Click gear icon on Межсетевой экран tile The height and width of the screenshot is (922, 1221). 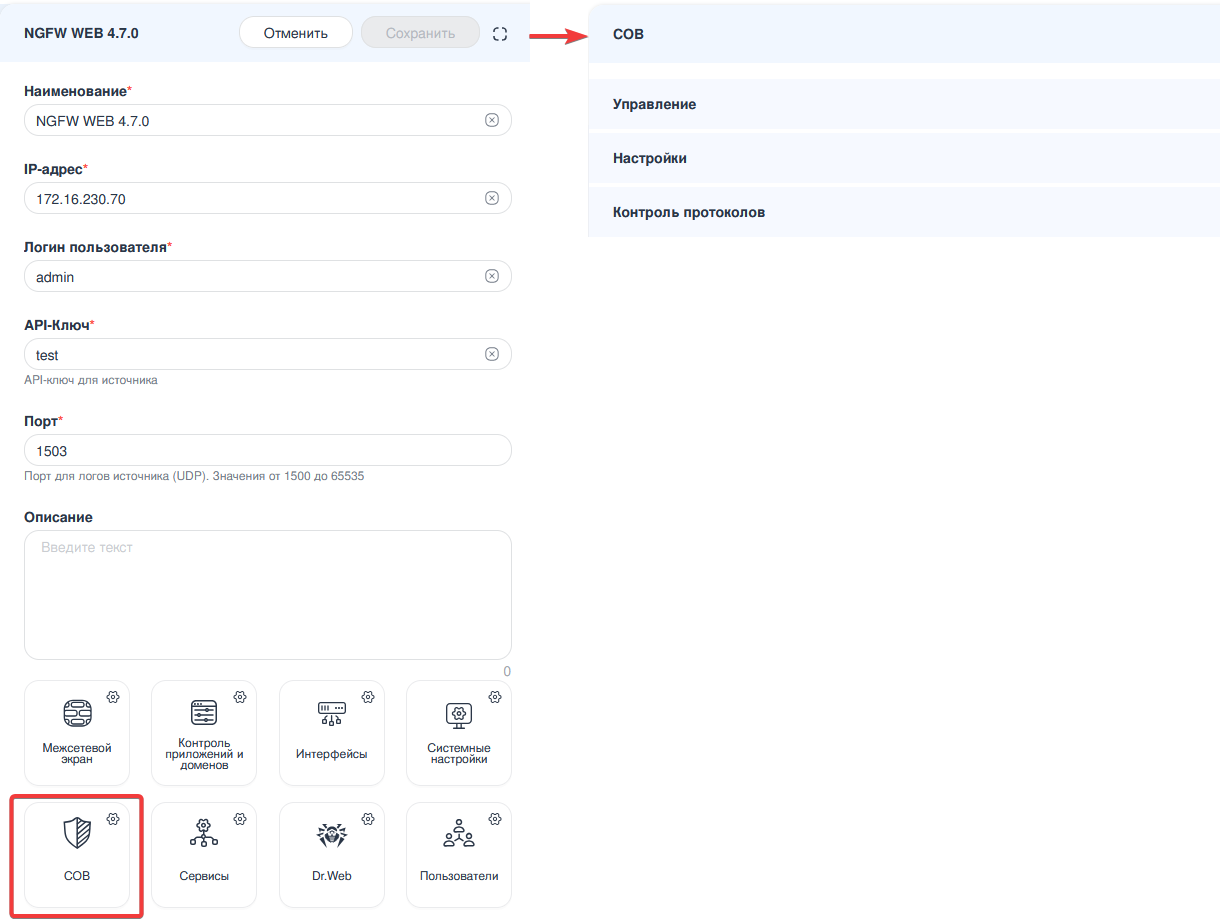[113, 697]
